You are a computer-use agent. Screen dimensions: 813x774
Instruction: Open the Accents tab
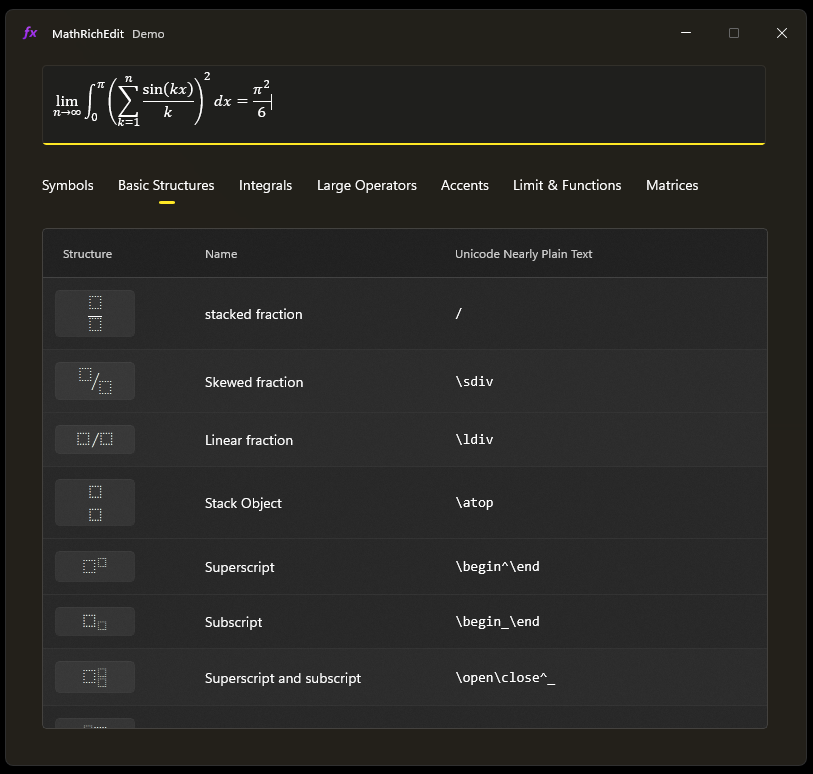click(x=464, y=185)
